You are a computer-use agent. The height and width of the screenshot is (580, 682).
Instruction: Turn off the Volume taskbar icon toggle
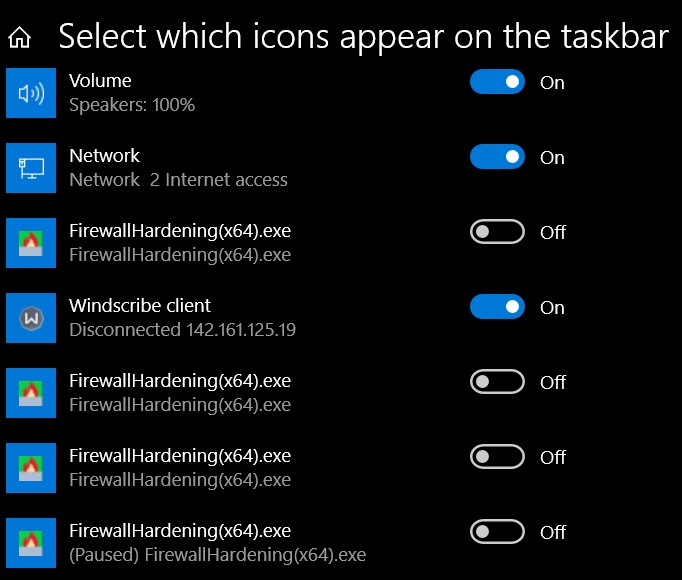(497, 82)
